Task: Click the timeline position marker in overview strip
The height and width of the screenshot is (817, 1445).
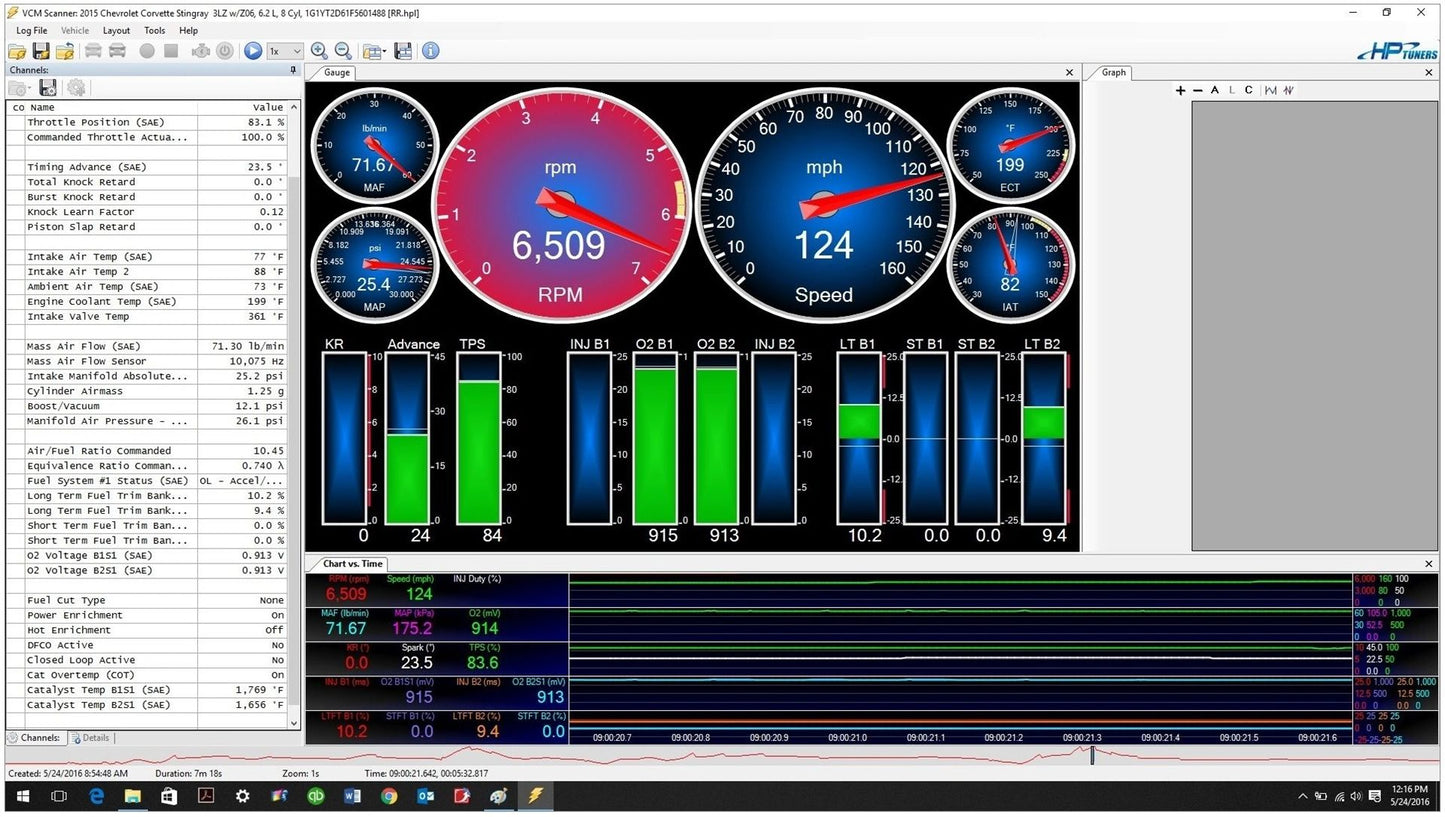Action: [x=1092, y=755]
